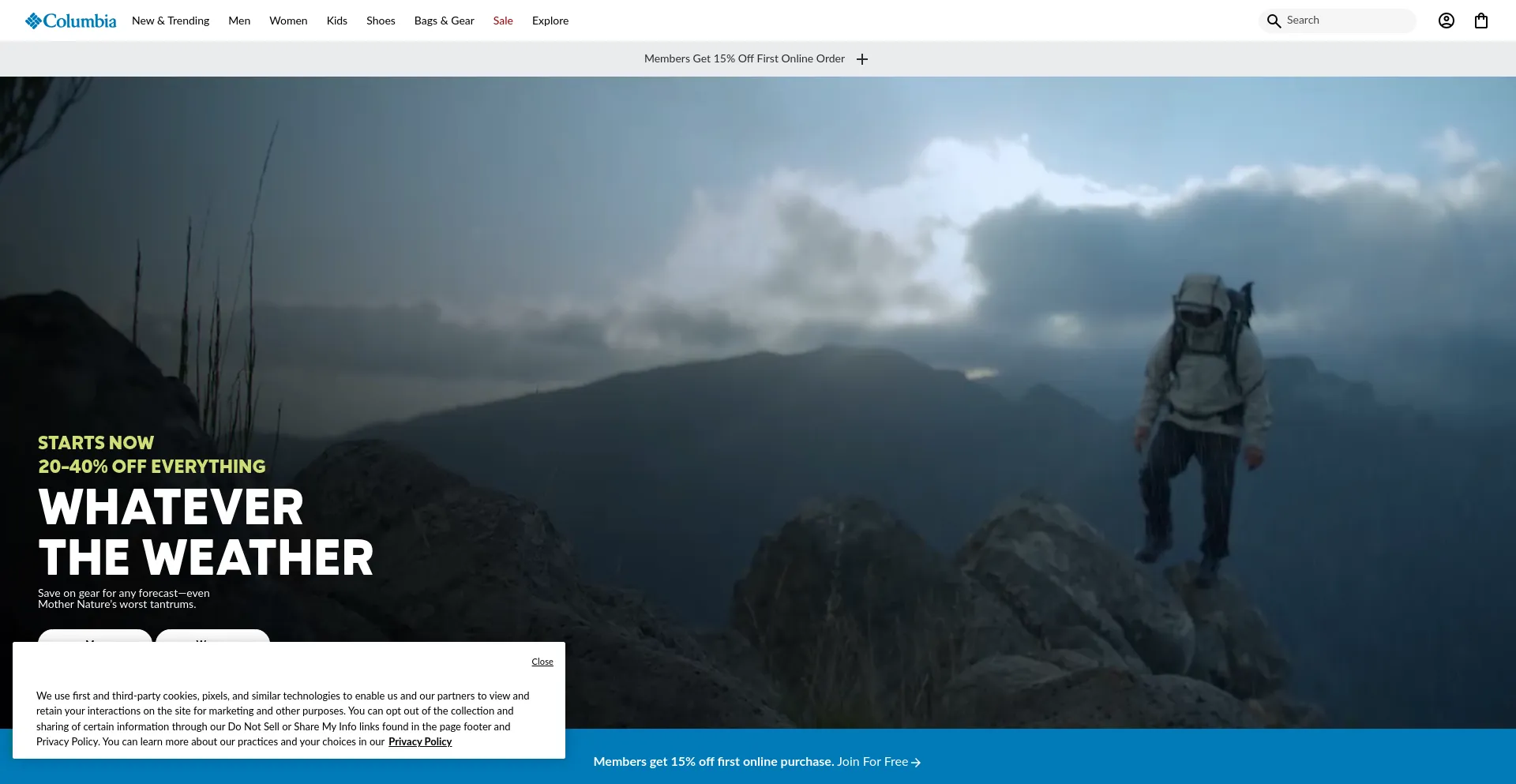The height and width of the screenshot is (784, 1516).
Task: Open the Shoes category menu
Action: 381,21
